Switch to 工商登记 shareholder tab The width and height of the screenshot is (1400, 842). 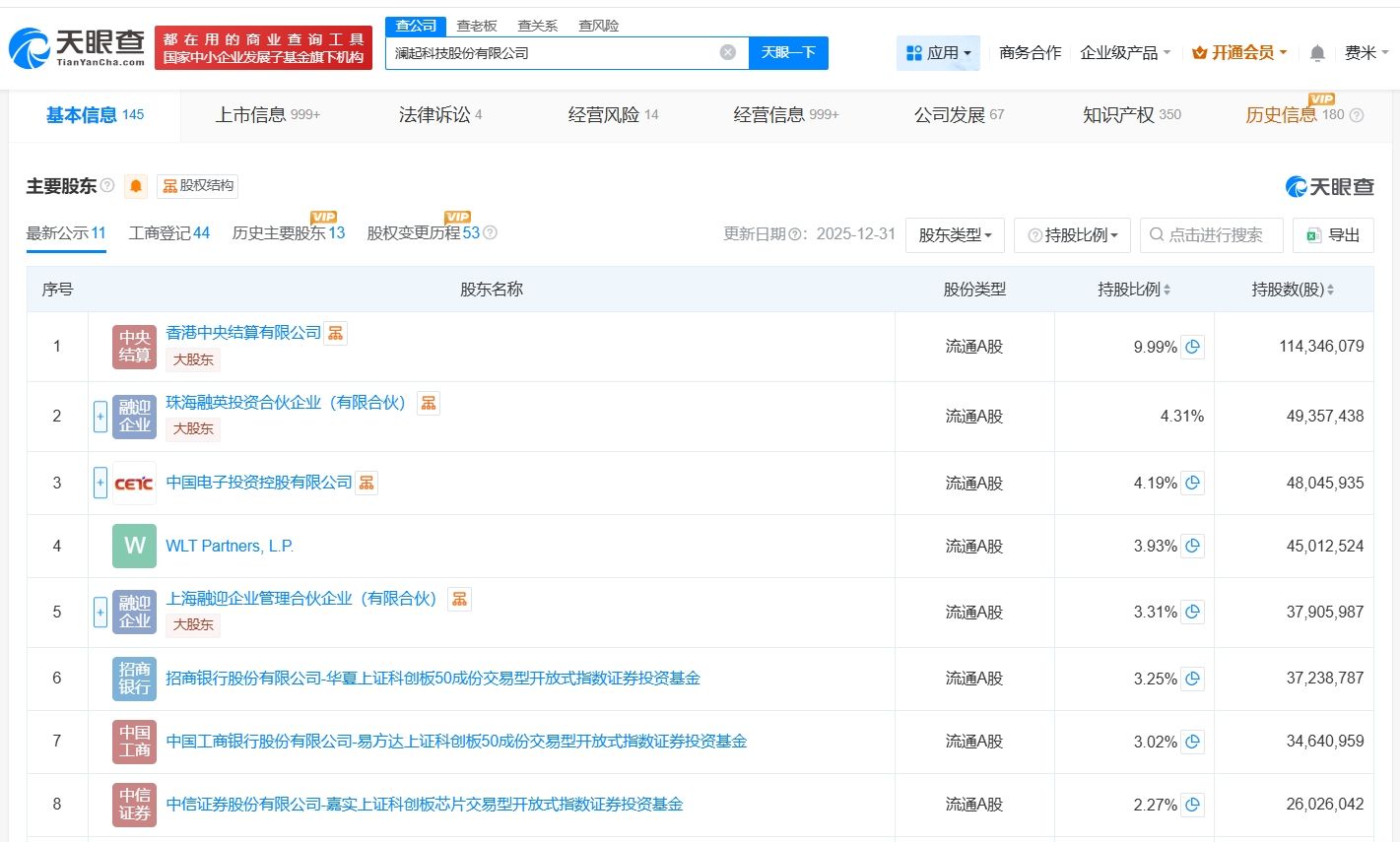[x=168, y=233]
